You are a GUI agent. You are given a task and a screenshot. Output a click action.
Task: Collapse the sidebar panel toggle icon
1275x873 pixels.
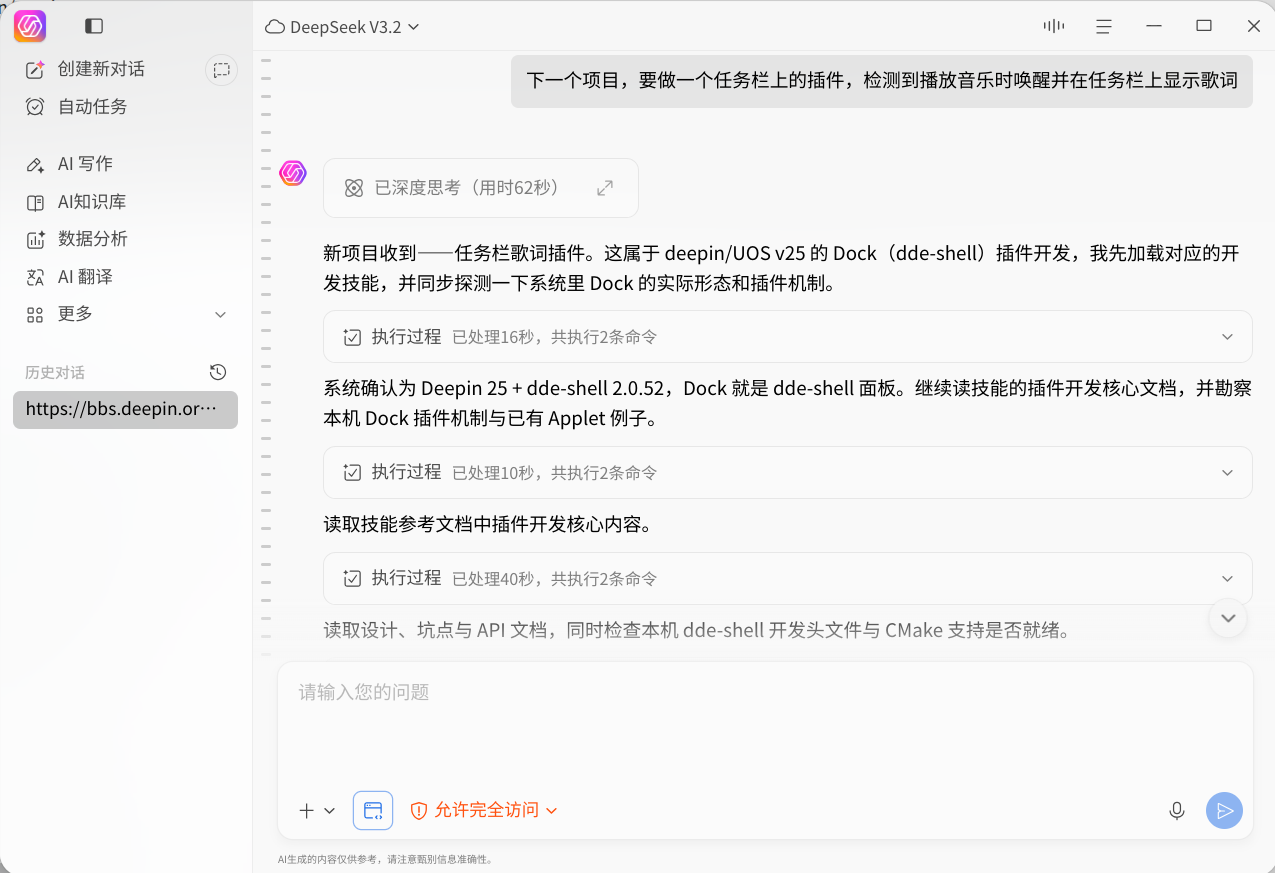point(94,26)
